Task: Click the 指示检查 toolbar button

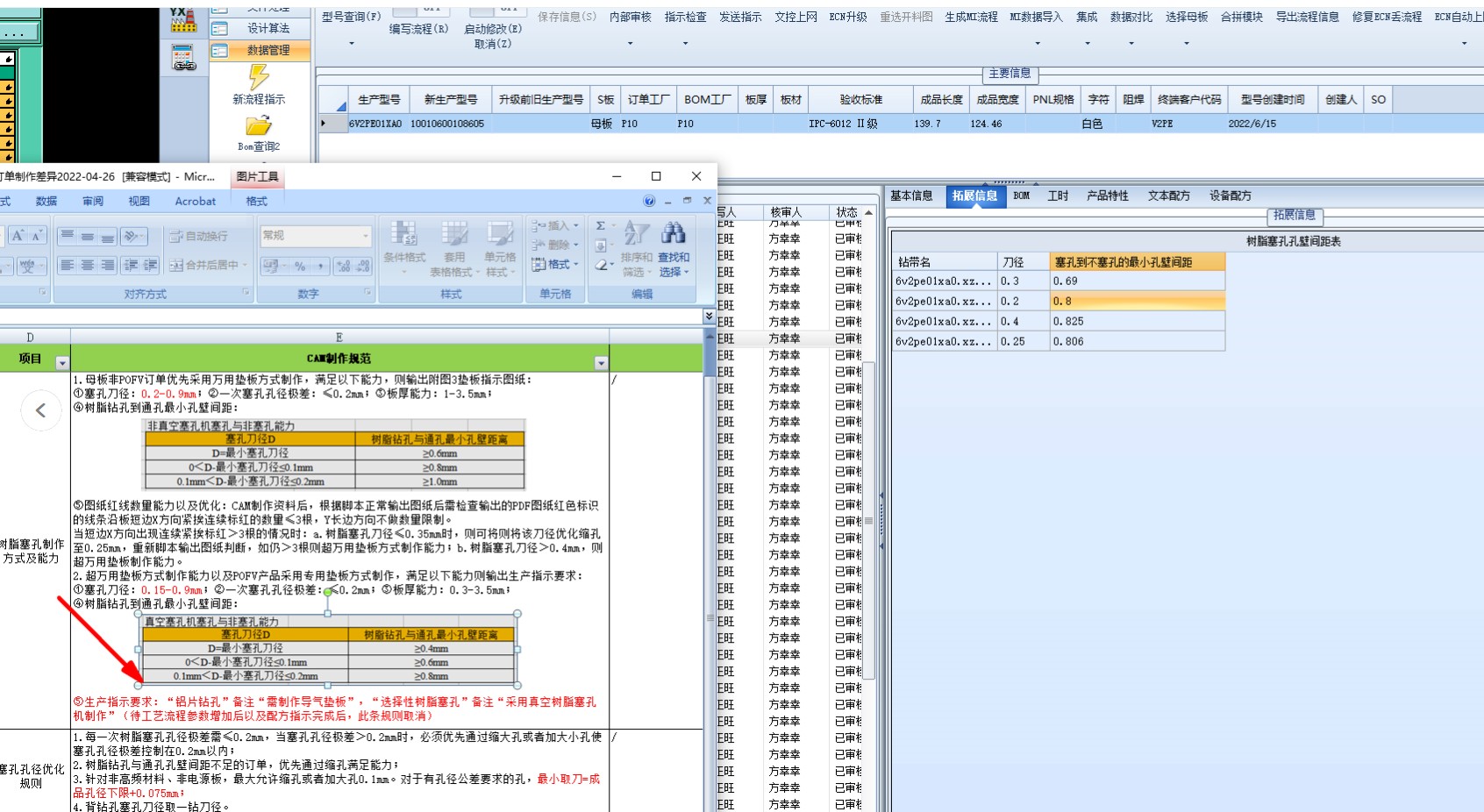Action: (686, 17)
